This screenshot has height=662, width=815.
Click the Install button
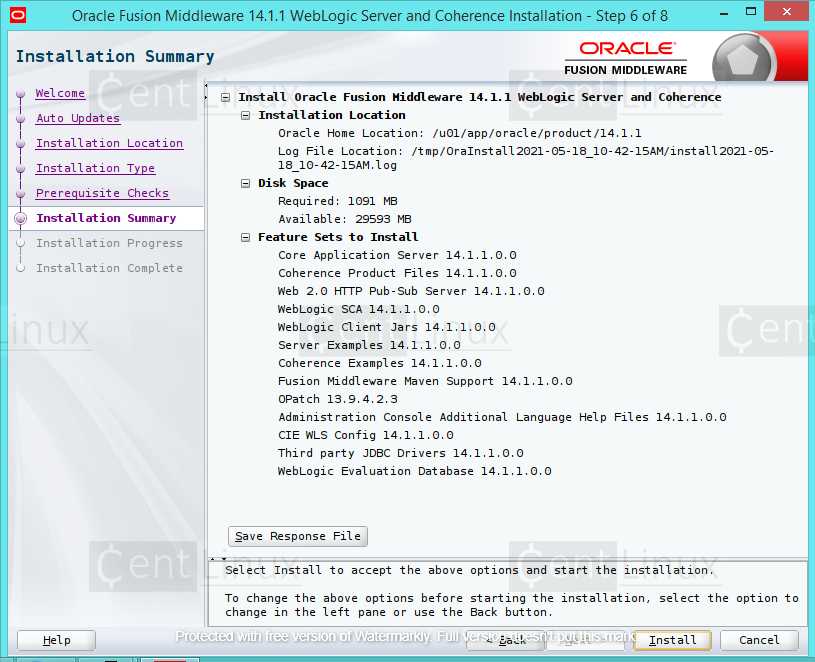671,640
